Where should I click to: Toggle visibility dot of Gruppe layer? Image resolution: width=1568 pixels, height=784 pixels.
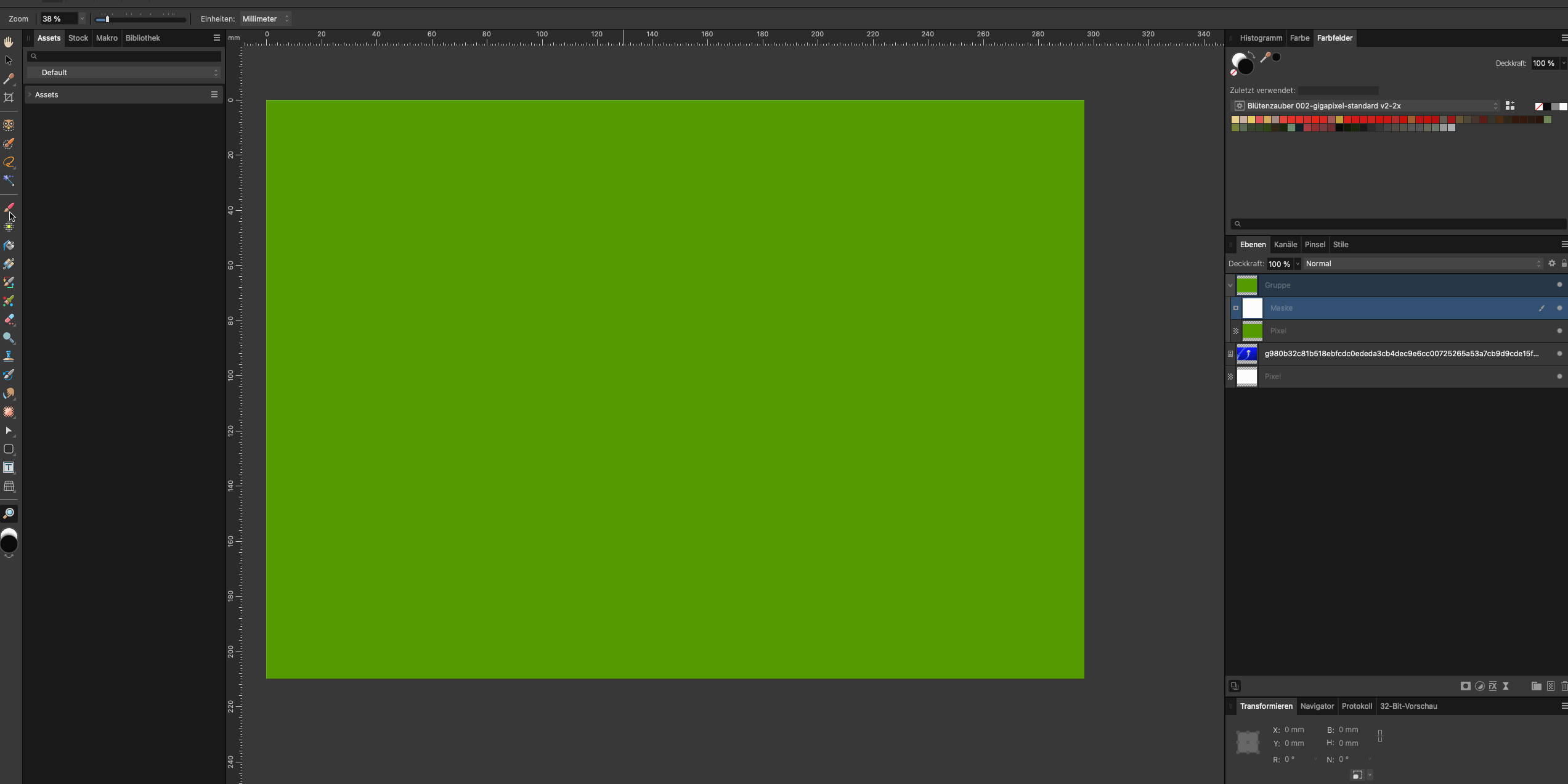pyautogui.click(x=1559, y=285)
